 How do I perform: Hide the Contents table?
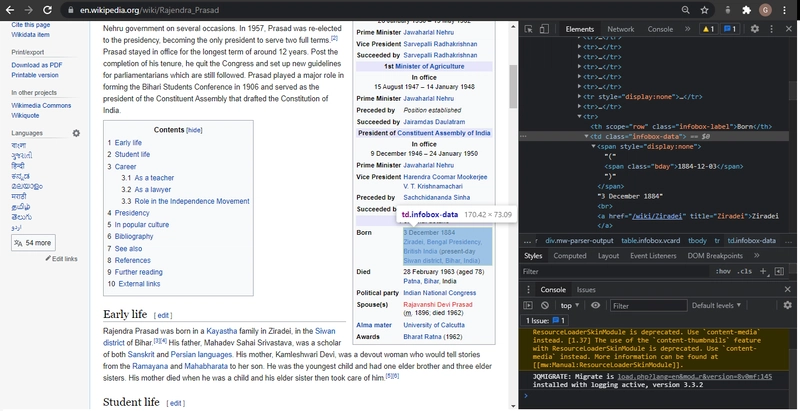click(x=194, y=131)
